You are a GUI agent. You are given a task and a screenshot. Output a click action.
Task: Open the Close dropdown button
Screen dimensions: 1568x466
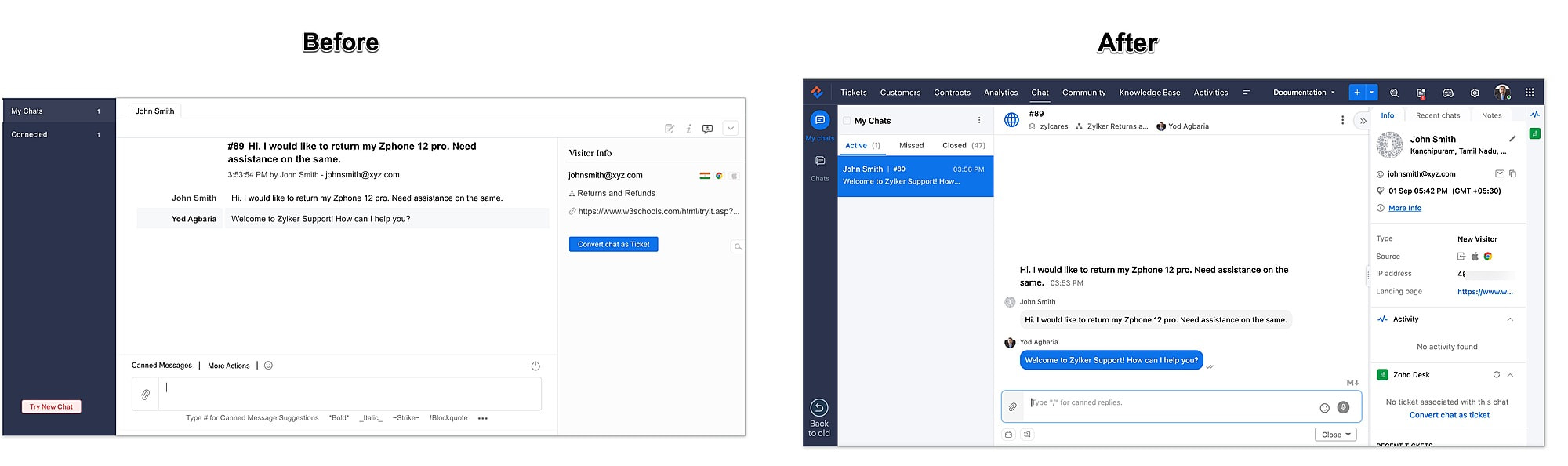pyautogui.click(x=1336, y=435)
